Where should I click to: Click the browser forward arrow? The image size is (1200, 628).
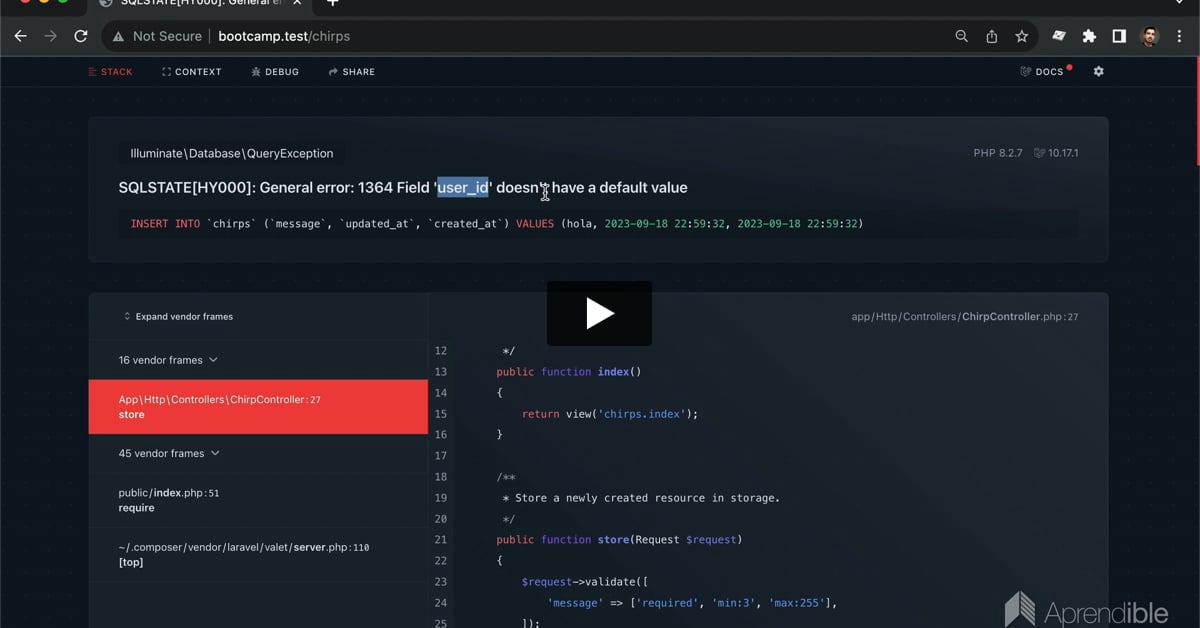point(51,36)
